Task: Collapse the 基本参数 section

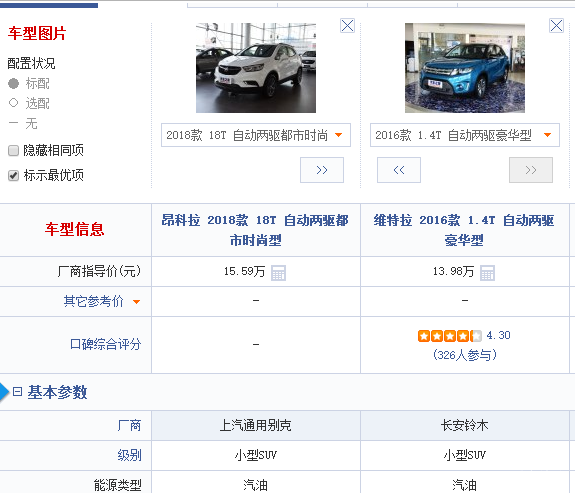Action: tap(17, 392)
